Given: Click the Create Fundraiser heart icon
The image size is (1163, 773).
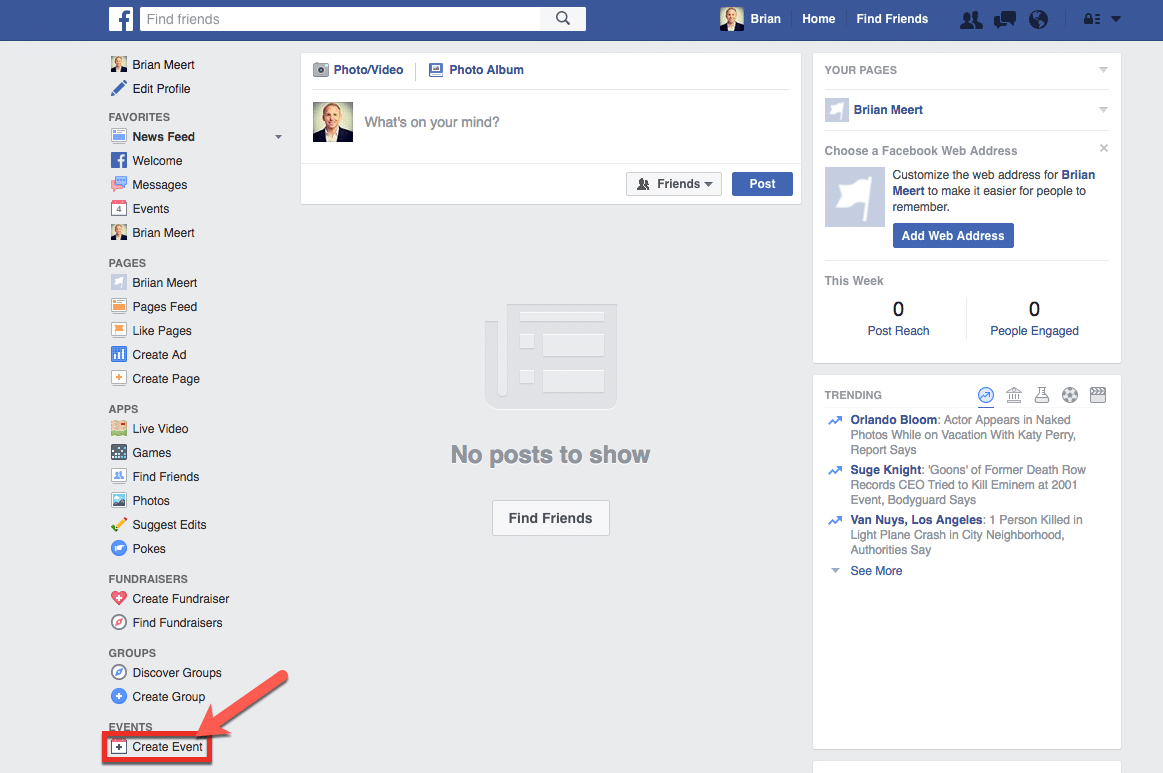Looking at the screenshot, I should (x=119, y=598).
